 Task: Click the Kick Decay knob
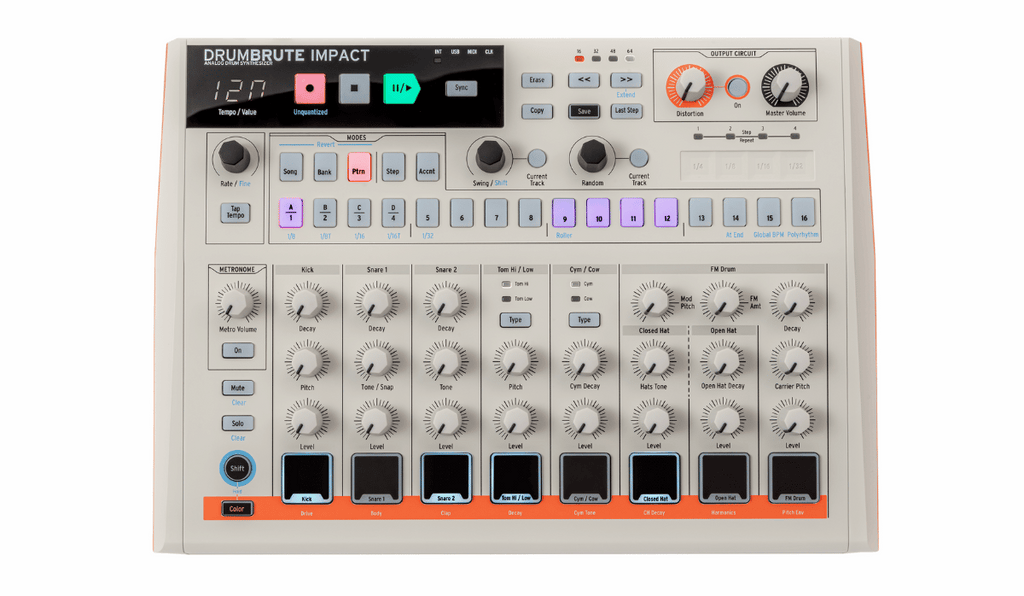pos(307,302)
